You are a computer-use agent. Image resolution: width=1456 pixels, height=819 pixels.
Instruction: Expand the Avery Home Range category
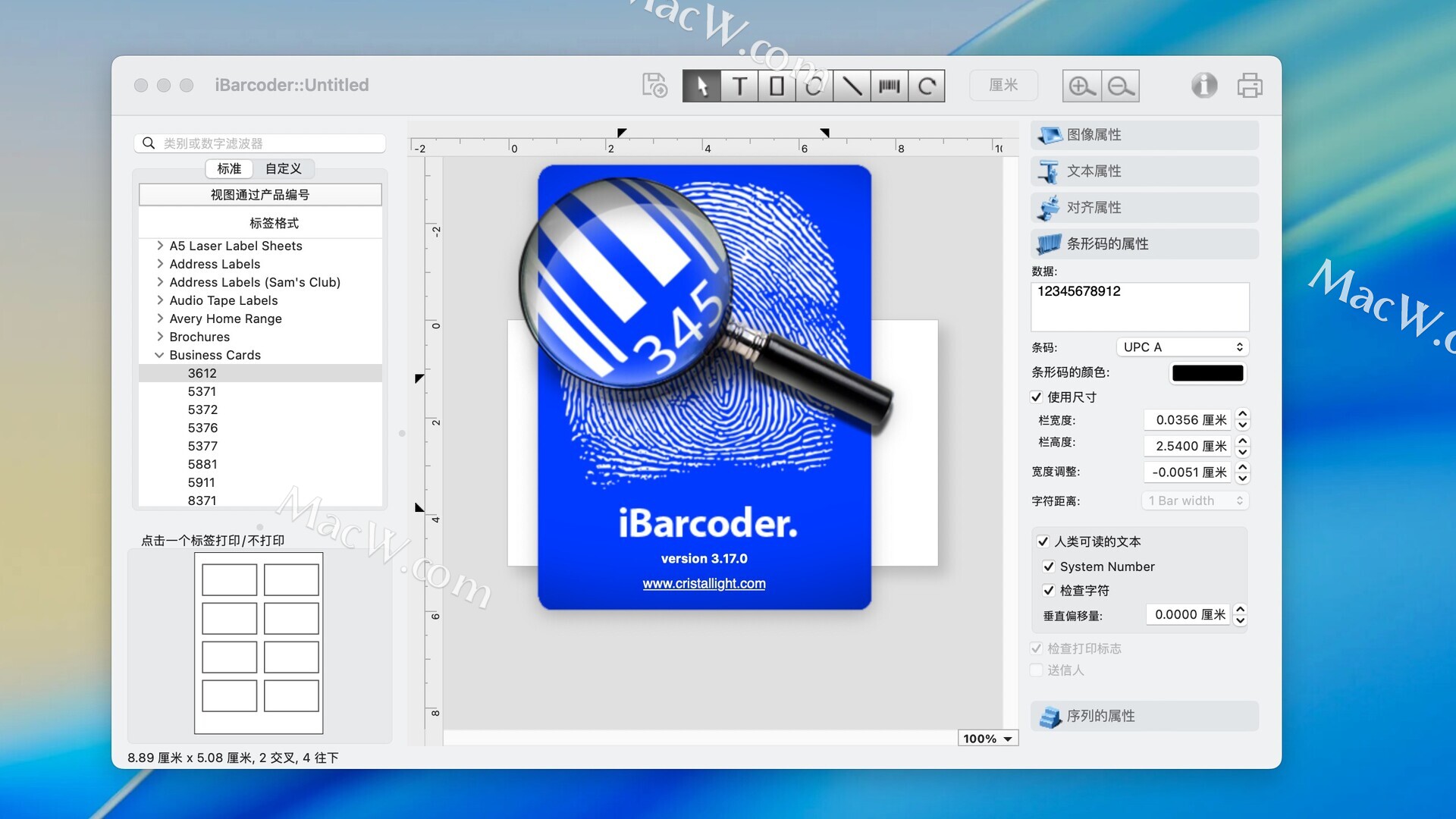pyautogui.click(x=160, y=318)
